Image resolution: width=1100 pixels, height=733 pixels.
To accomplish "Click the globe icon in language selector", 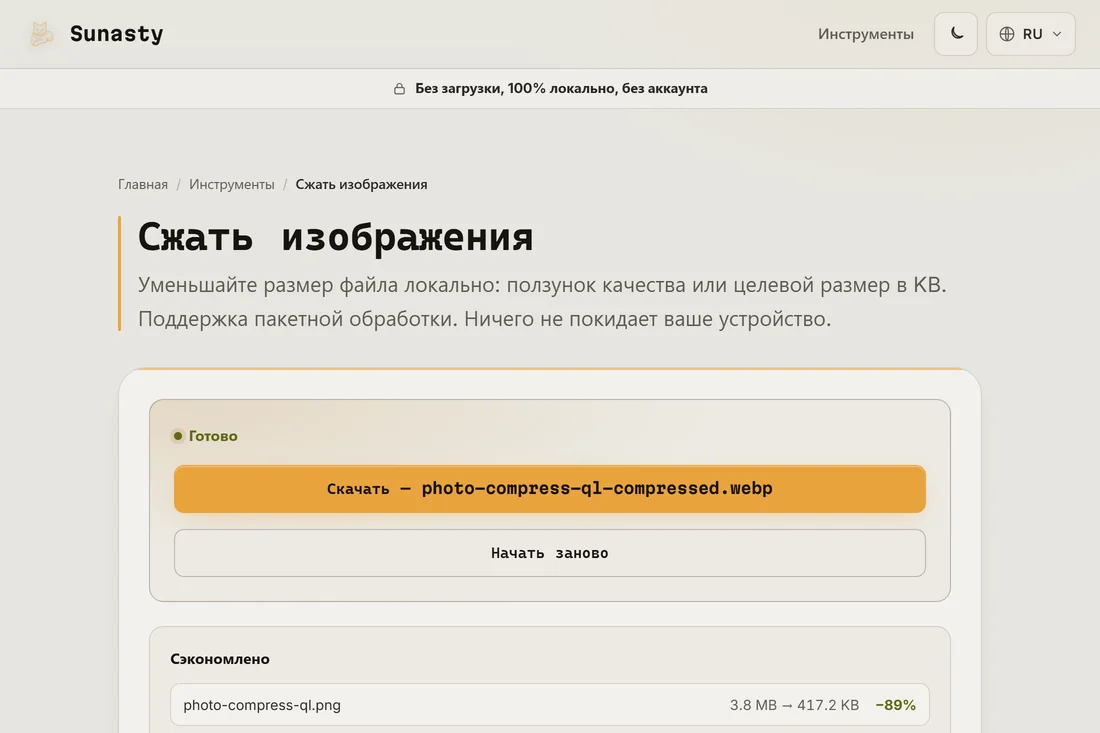I will [x=1007, y=34].
